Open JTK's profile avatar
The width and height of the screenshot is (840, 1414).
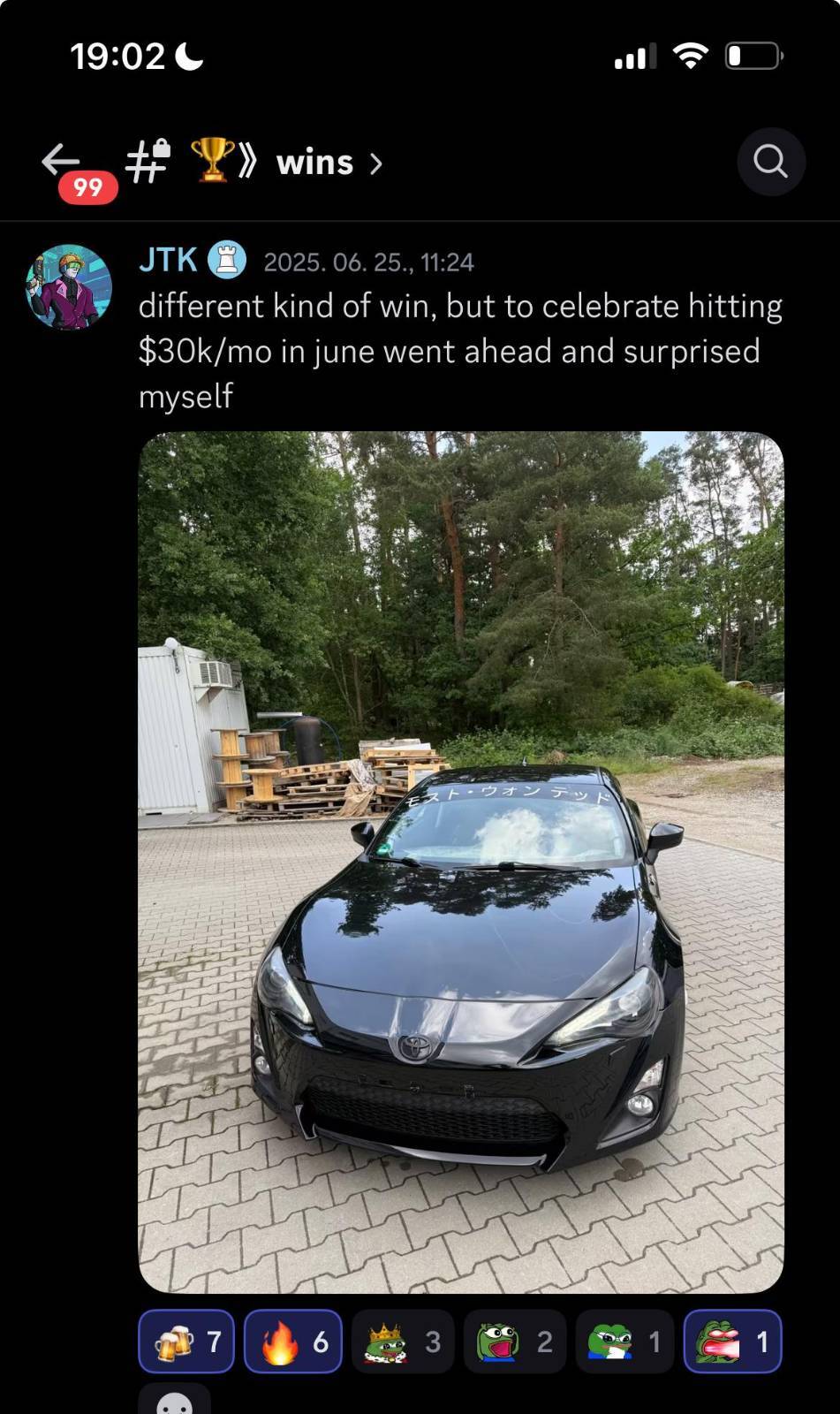tap(69, 287)
